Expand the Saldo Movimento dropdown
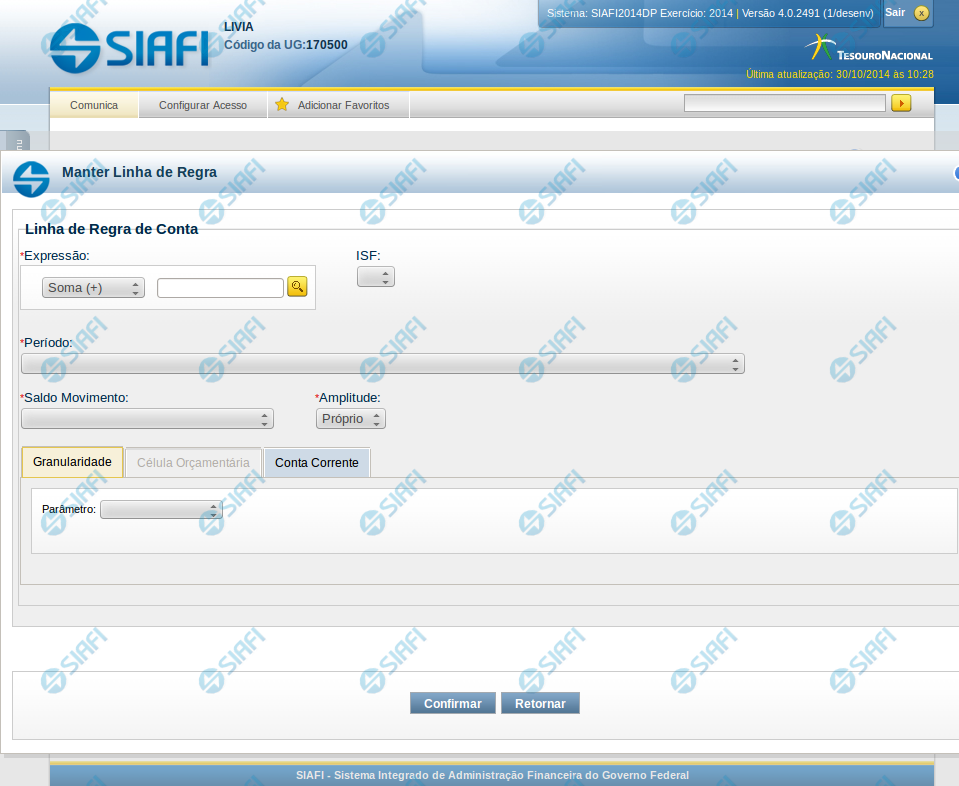Viewport: 959px width, 786px height. coord(147,419)
